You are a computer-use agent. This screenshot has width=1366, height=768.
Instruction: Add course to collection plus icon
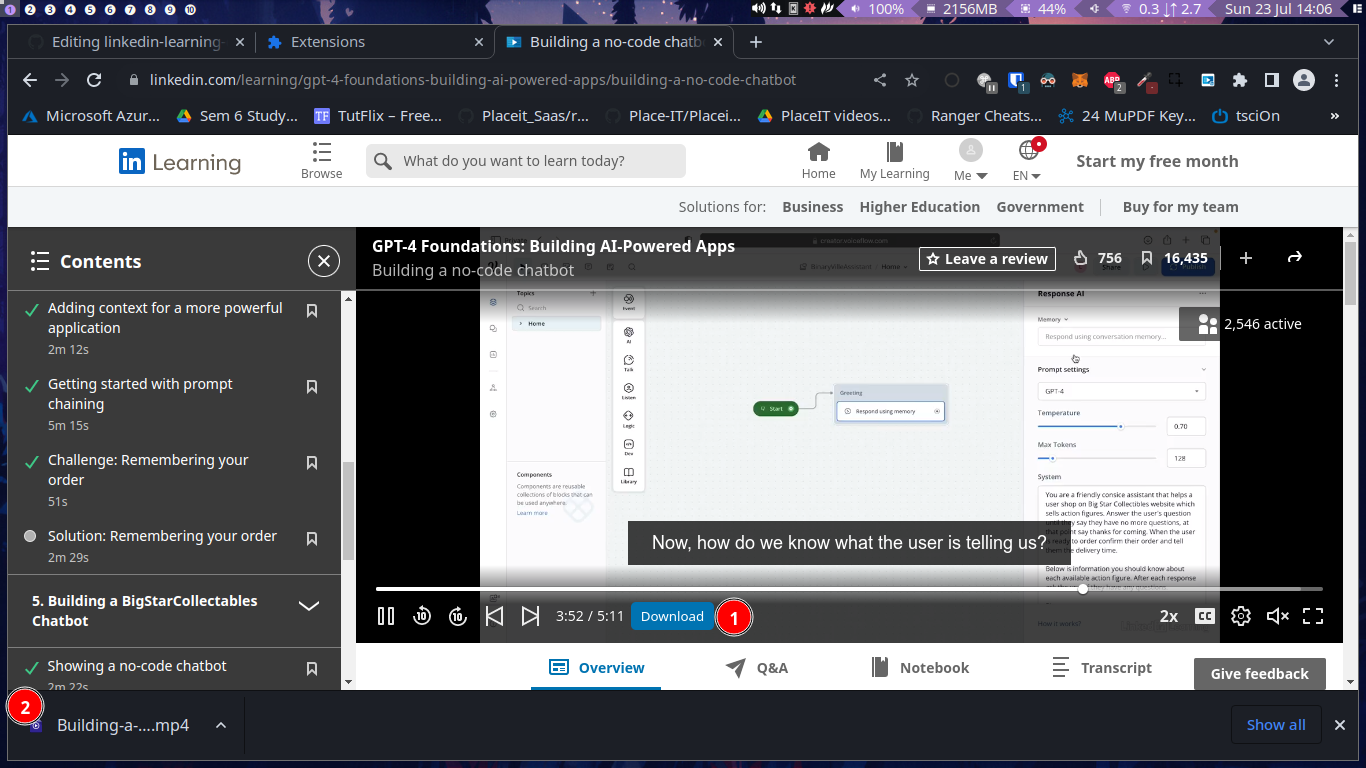click(1246, 258)
